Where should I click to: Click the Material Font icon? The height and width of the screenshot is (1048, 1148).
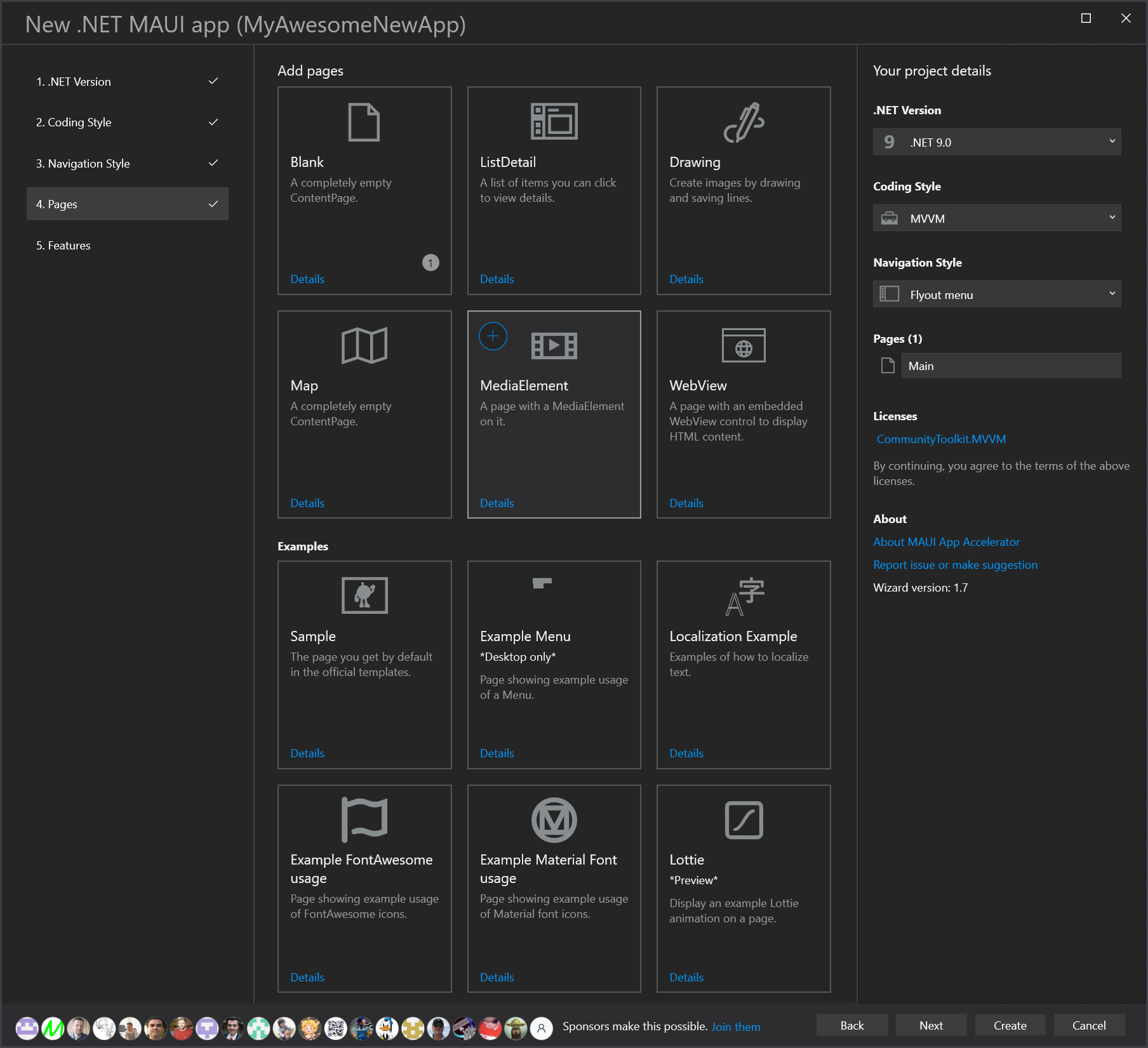[554, 819]
